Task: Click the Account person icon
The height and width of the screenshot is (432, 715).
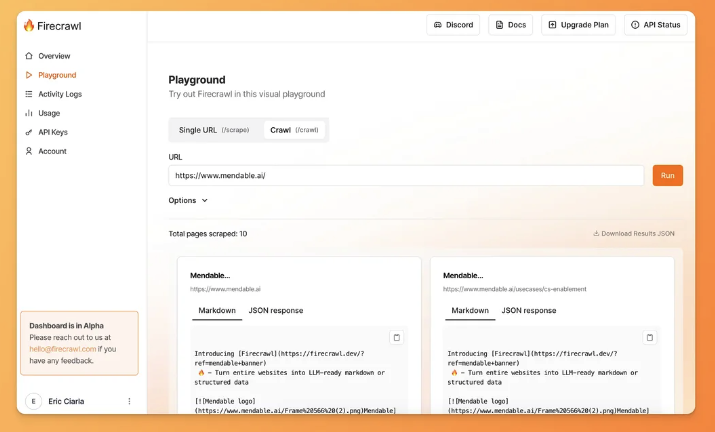Action: click(29, 151)
